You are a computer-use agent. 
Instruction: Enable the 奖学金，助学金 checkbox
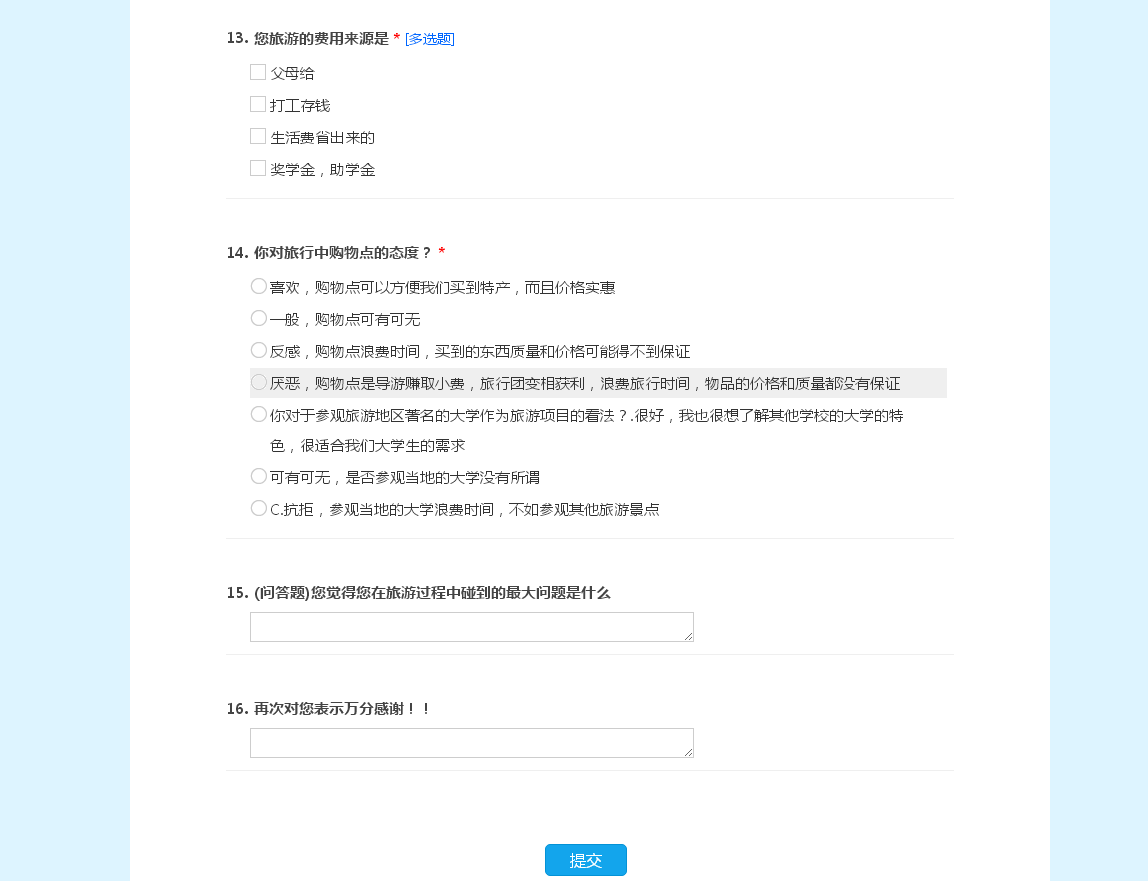coord(258,168)
